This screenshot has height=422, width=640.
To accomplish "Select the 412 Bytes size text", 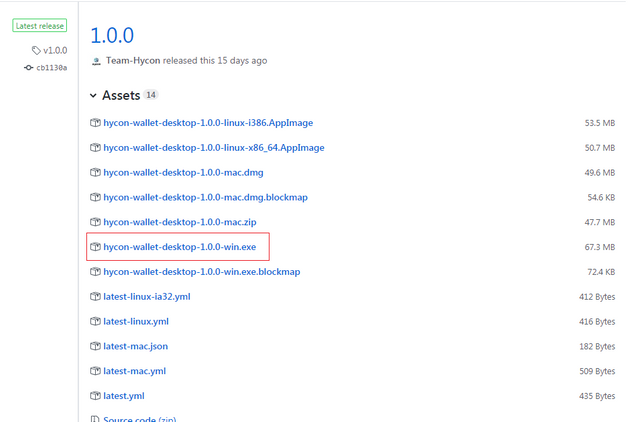I will click(x=597, y=297).
